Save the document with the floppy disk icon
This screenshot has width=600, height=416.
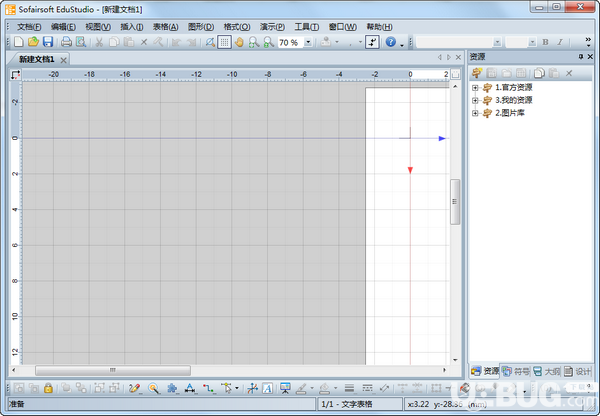47,42
